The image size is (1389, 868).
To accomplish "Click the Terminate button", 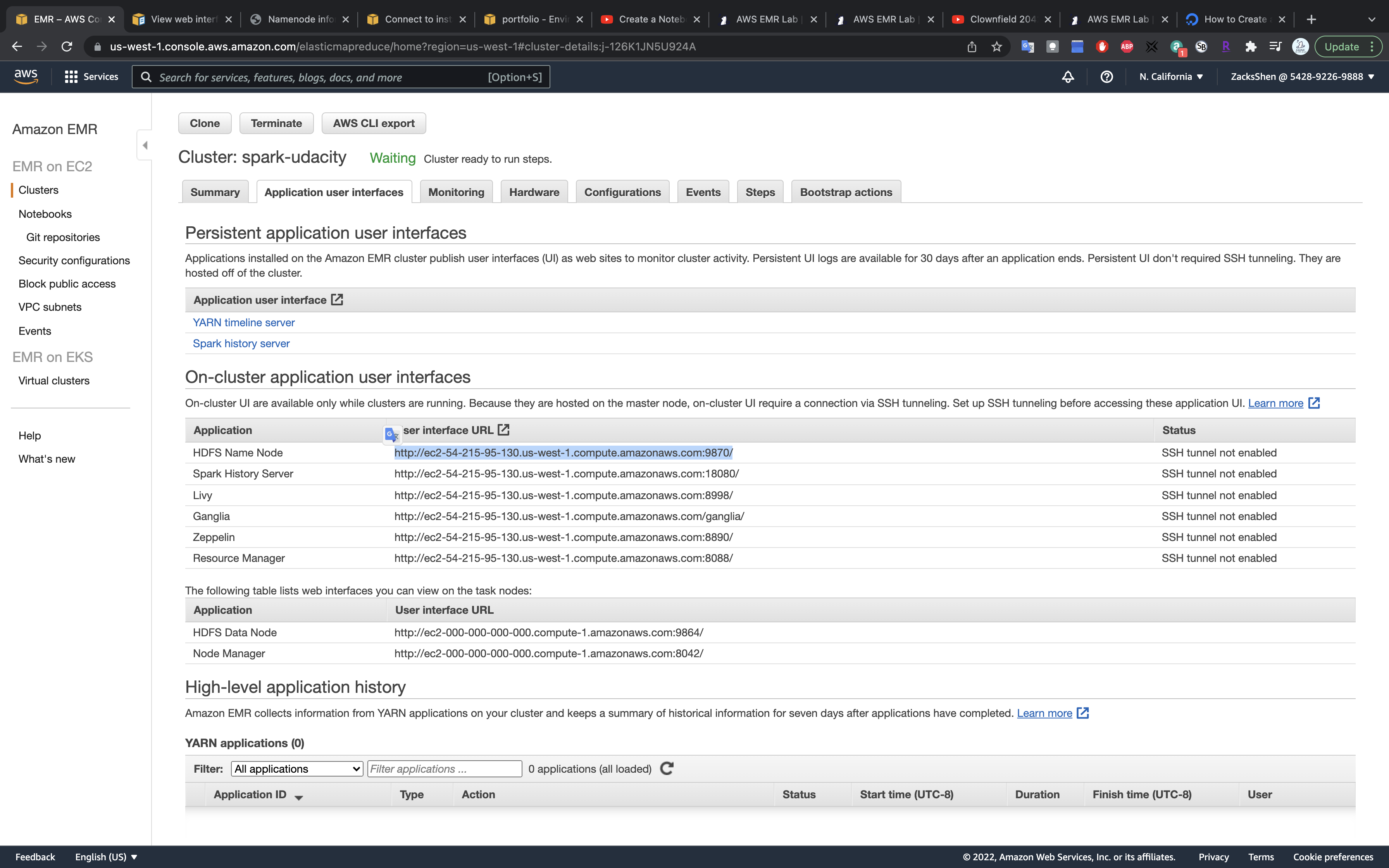I will (x=276, y=124).
